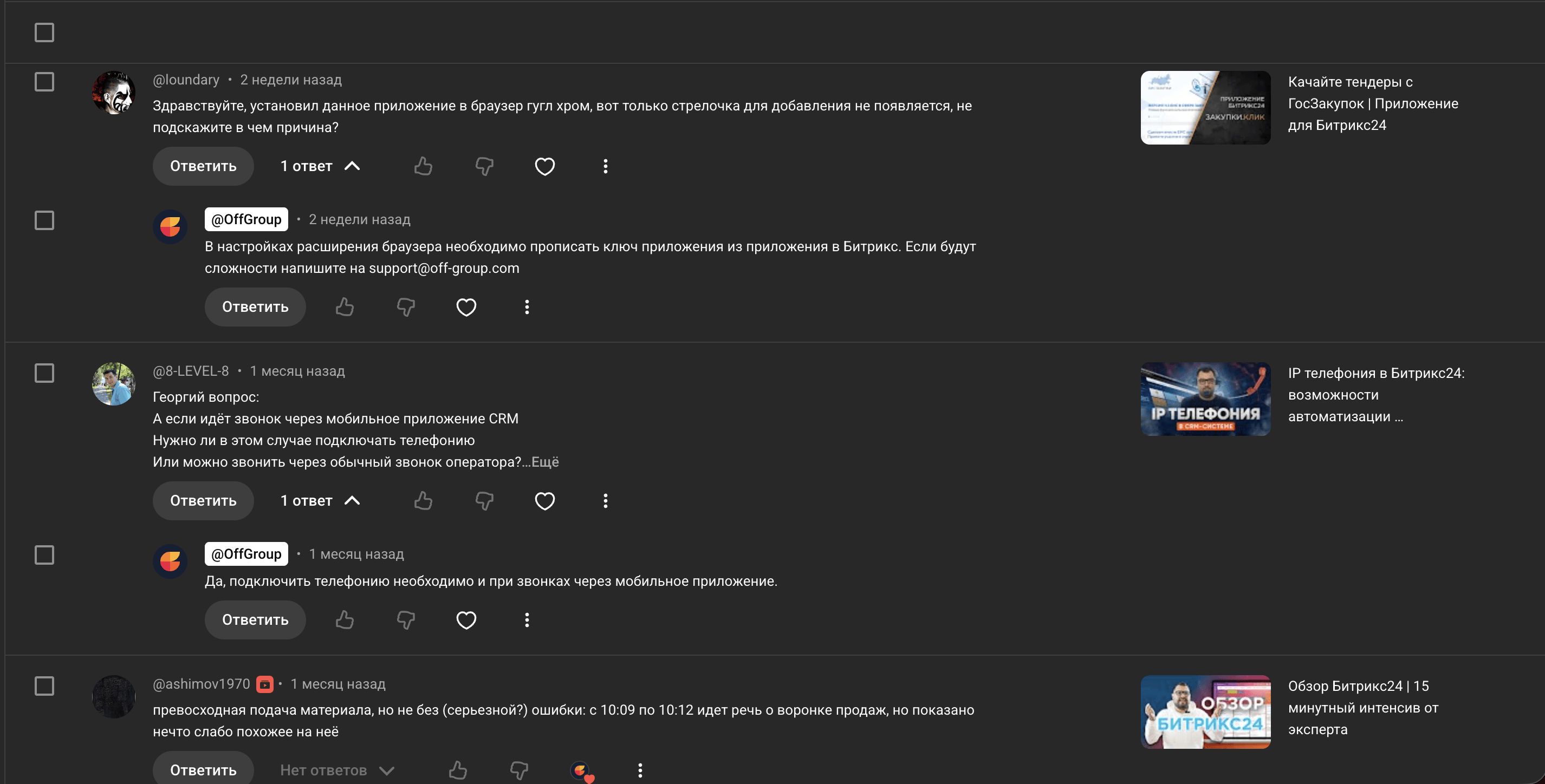
Task: Reply to @loundary with Ответить button
Action: 203,166
